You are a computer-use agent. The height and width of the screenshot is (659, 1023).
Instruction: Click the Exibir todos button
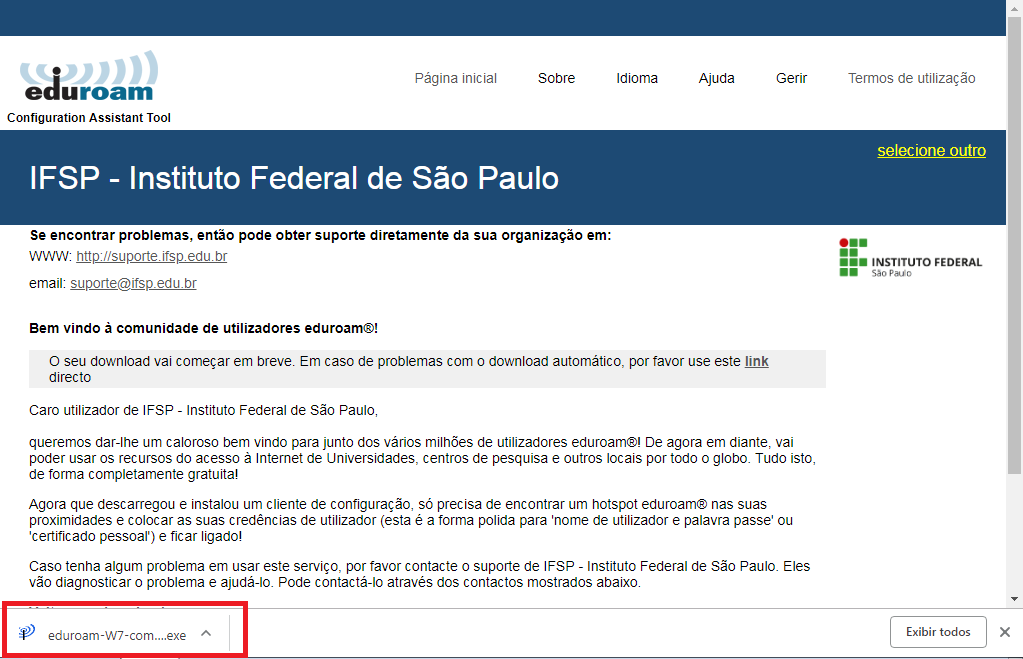point(938,632)
